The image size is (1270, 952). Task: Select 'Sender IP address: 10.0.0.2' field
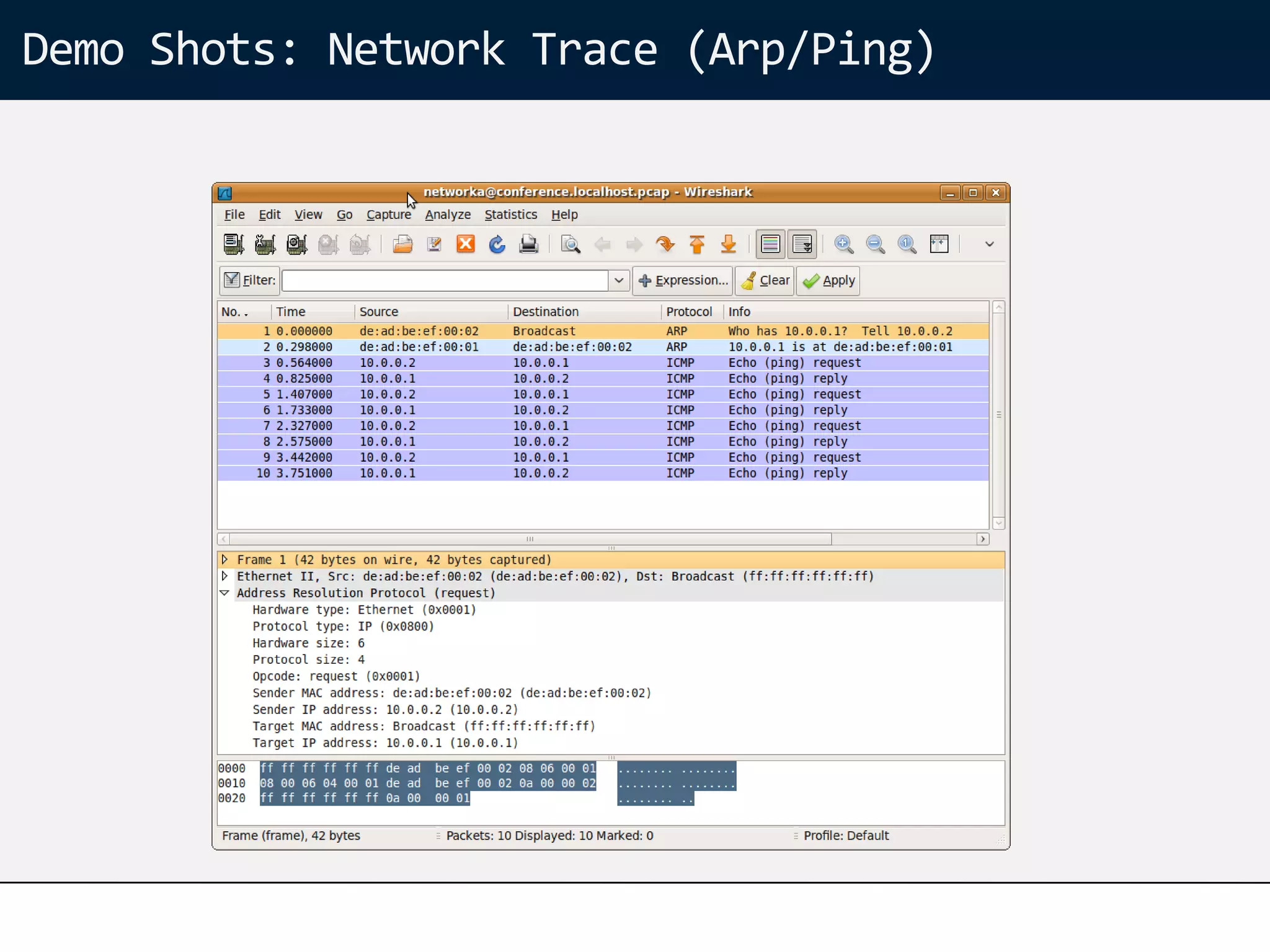(x=385, y=710)
